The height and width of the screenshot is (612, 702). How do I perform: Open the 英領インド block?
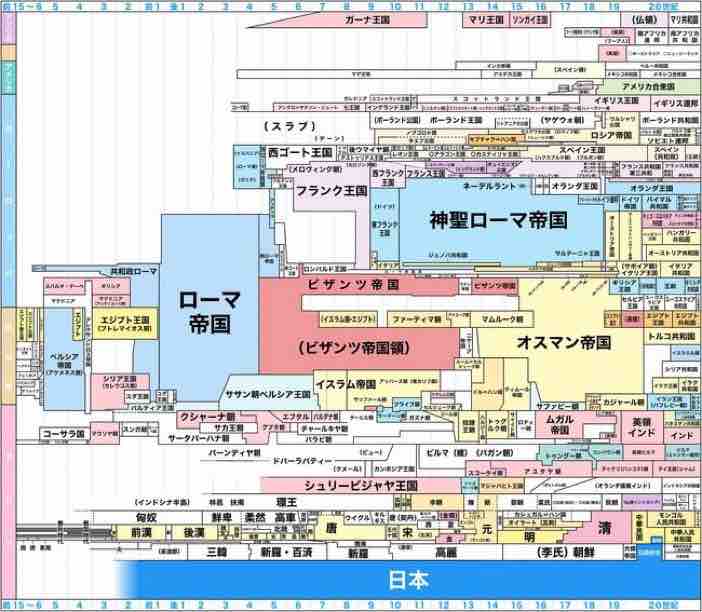click(x=641, y=427)
